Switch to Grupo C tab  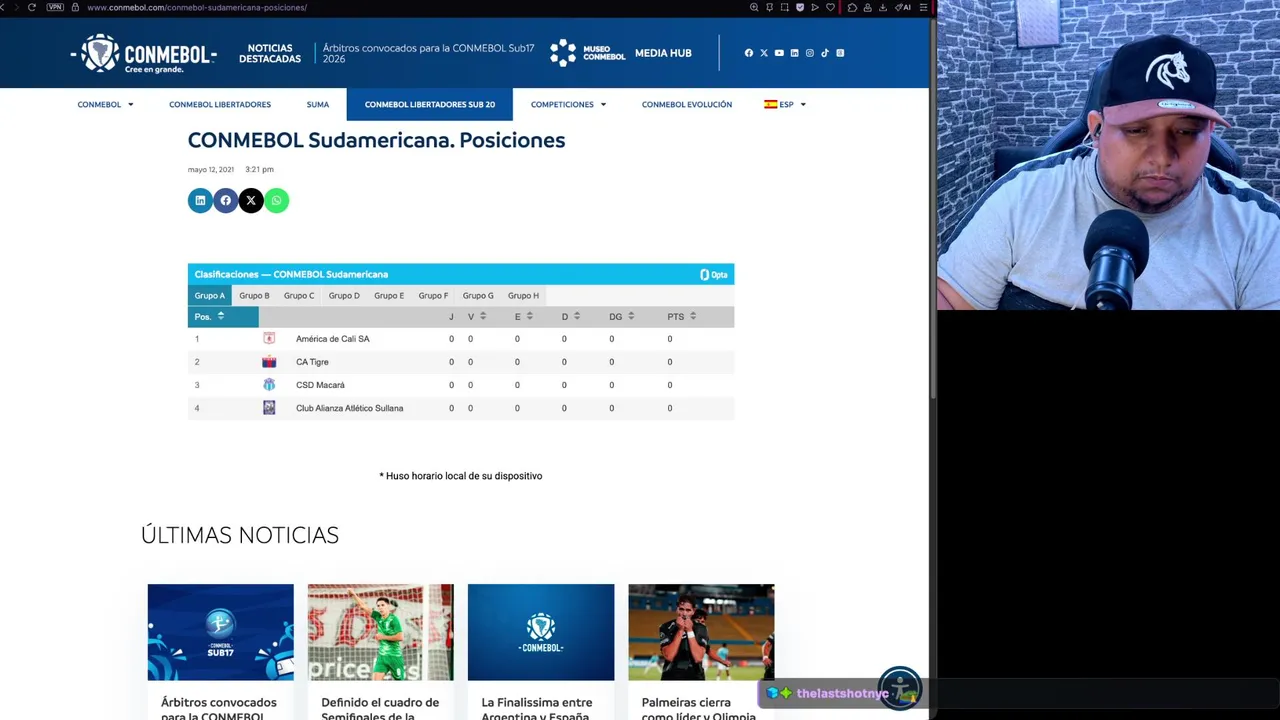tap(299, 296)
